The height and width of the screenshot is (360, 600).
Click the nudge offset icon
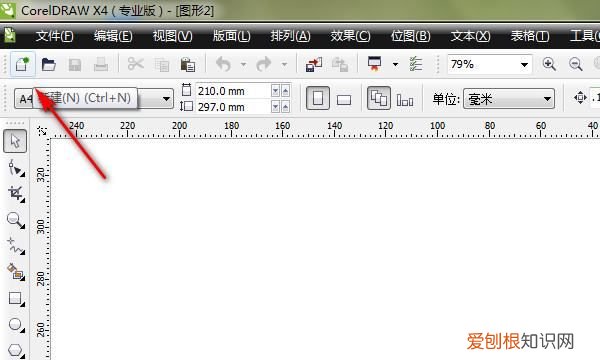coord(580,98)
